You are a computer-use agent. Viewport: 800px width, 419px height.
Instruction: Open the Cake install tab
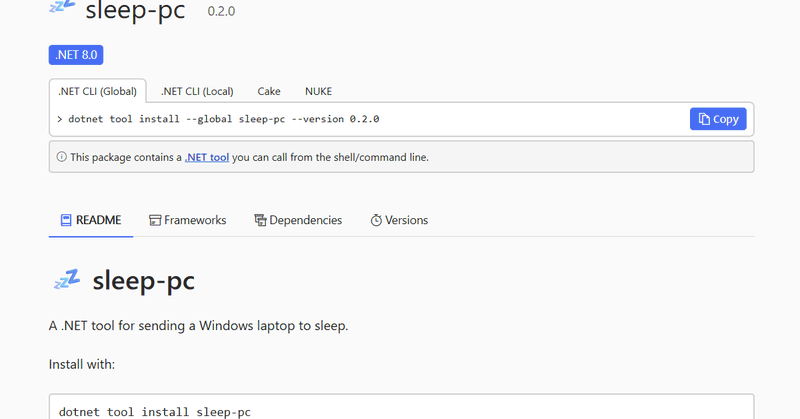point(269,91)
